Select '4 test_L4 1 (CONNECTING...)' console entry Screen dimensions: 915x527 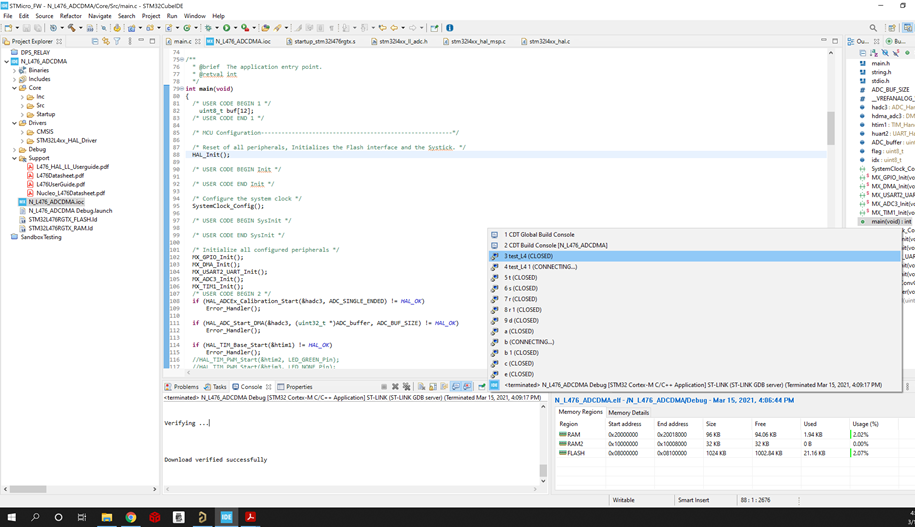(694, 267)
